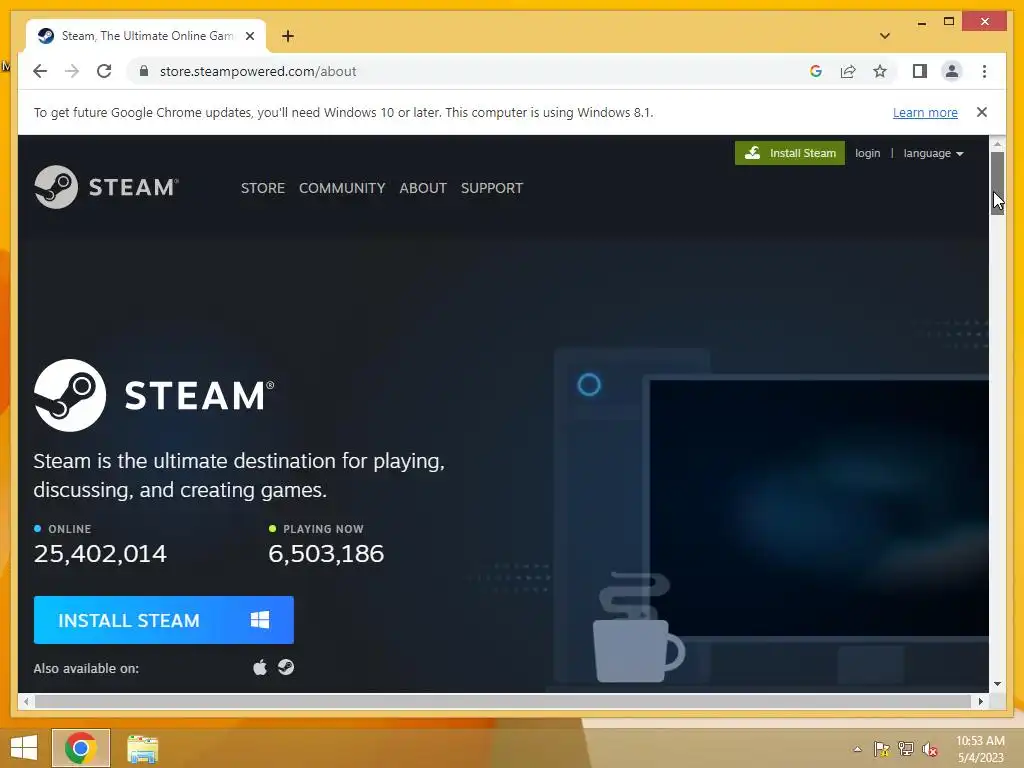Go back with the browser back arrow

tap(40, 71)
